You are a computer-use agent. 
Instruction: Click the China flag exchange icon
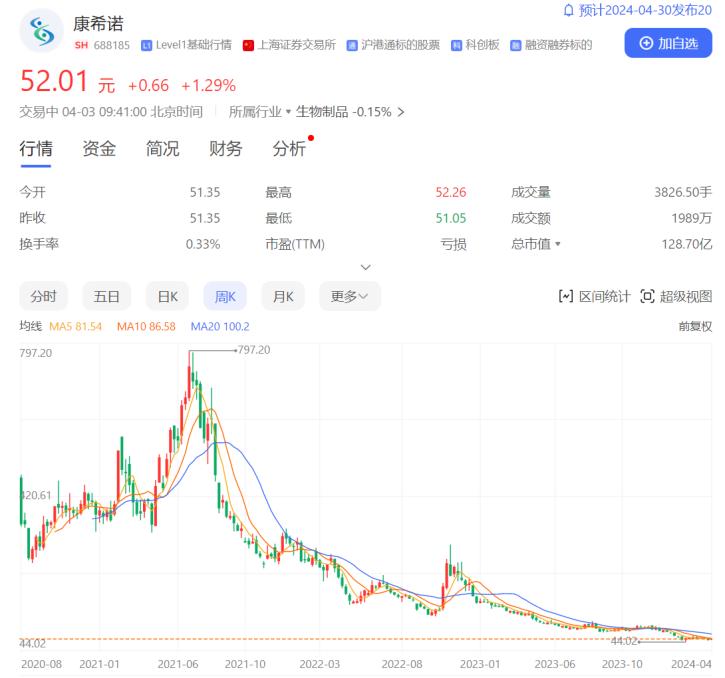pos(248,45)
